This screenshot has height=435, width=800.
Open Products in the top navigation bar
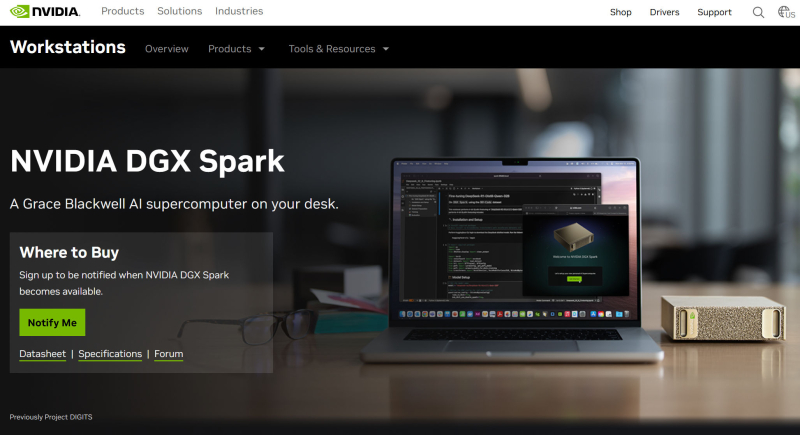122,12
